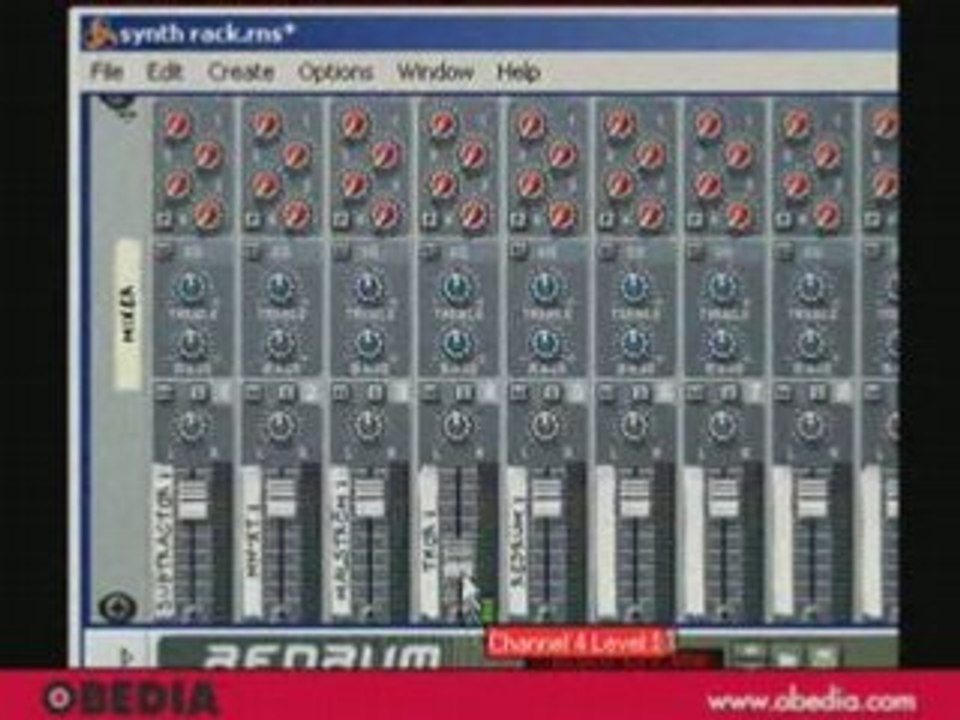The image size is (960, 720).
Task: Solo mixer channel 7
Action: tap(727, 392)
